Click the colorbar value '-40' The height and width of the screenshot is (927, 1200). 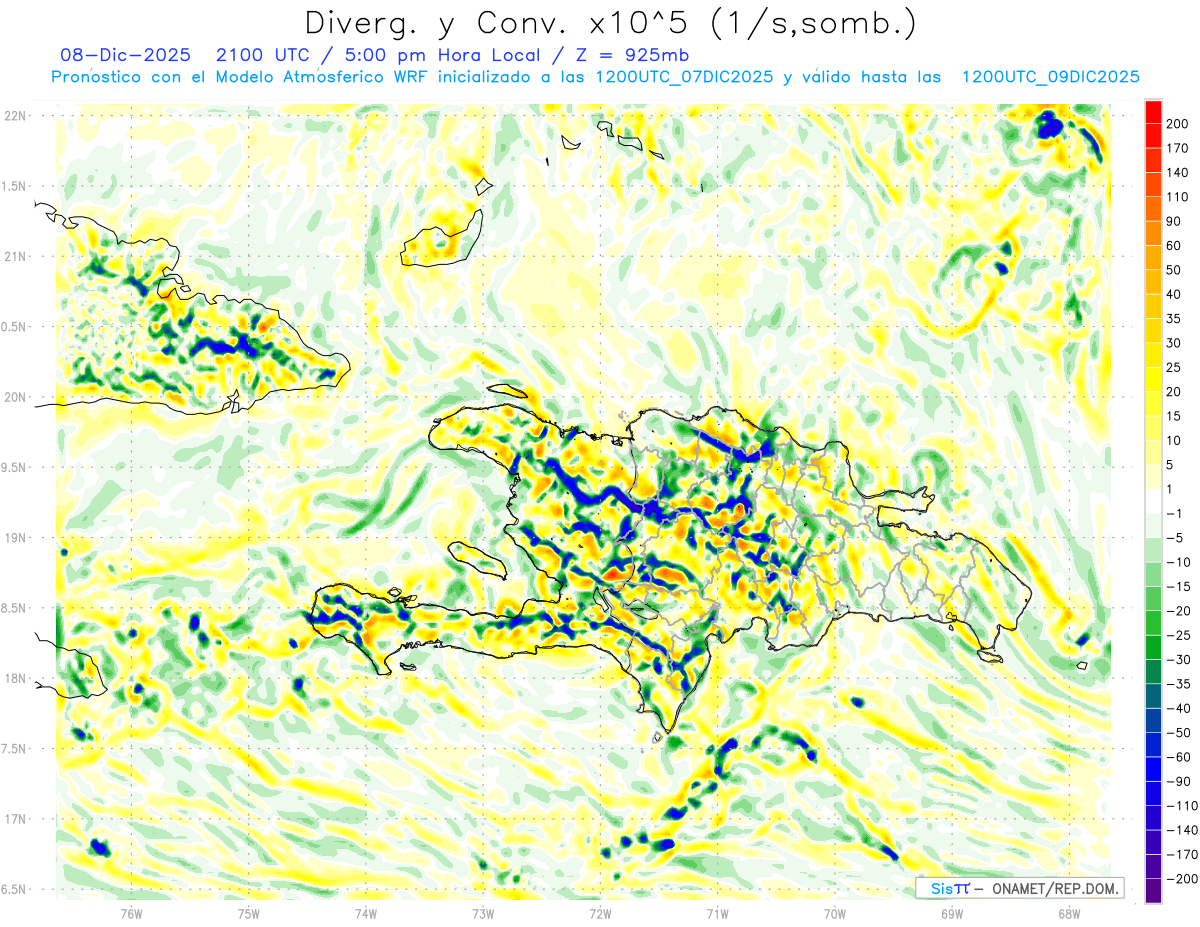(x=1177, y=709)
